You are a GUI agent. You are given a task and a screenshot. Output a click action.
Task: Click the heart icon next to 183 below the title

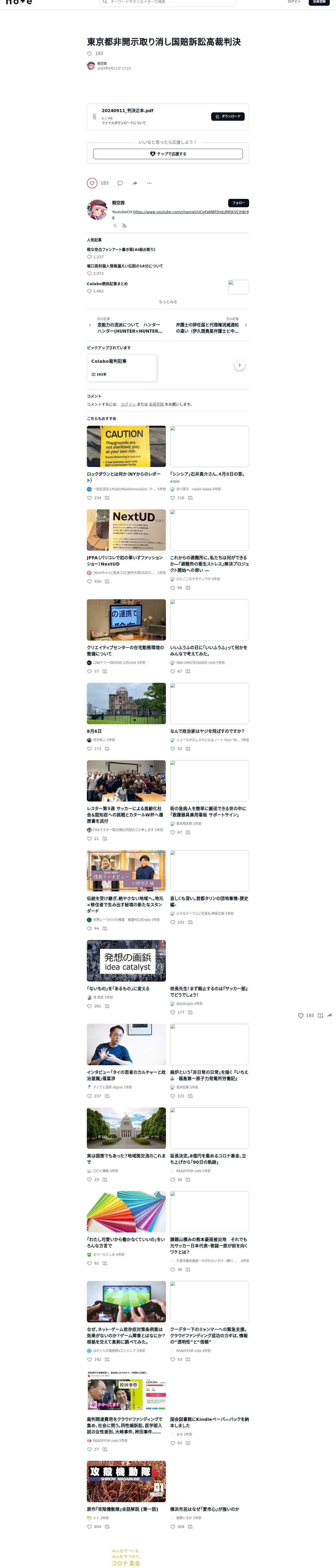[90, 54]
